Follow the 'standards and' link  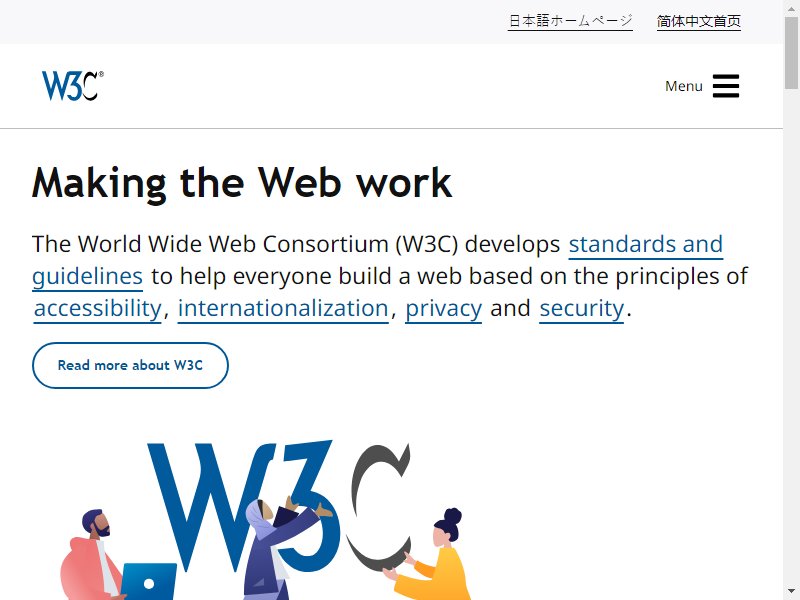coord(646,244)
